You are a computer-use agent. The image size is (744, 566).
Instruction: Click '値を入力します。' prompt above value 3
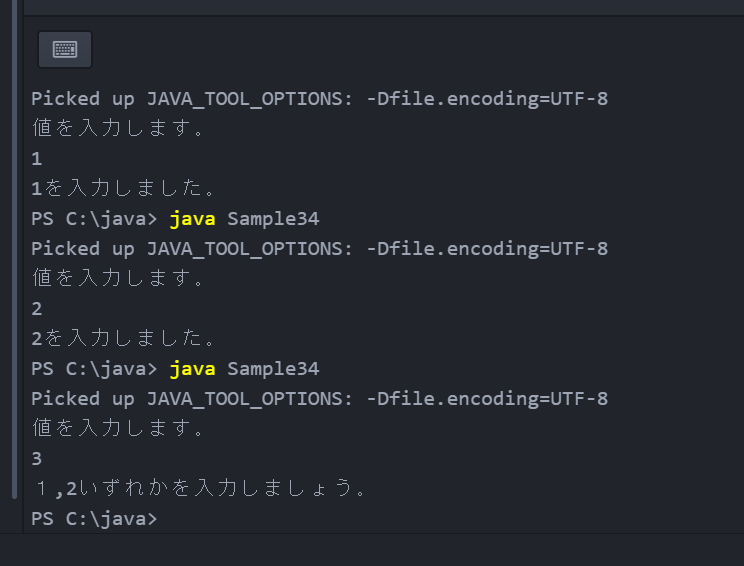tap(118, 428)
